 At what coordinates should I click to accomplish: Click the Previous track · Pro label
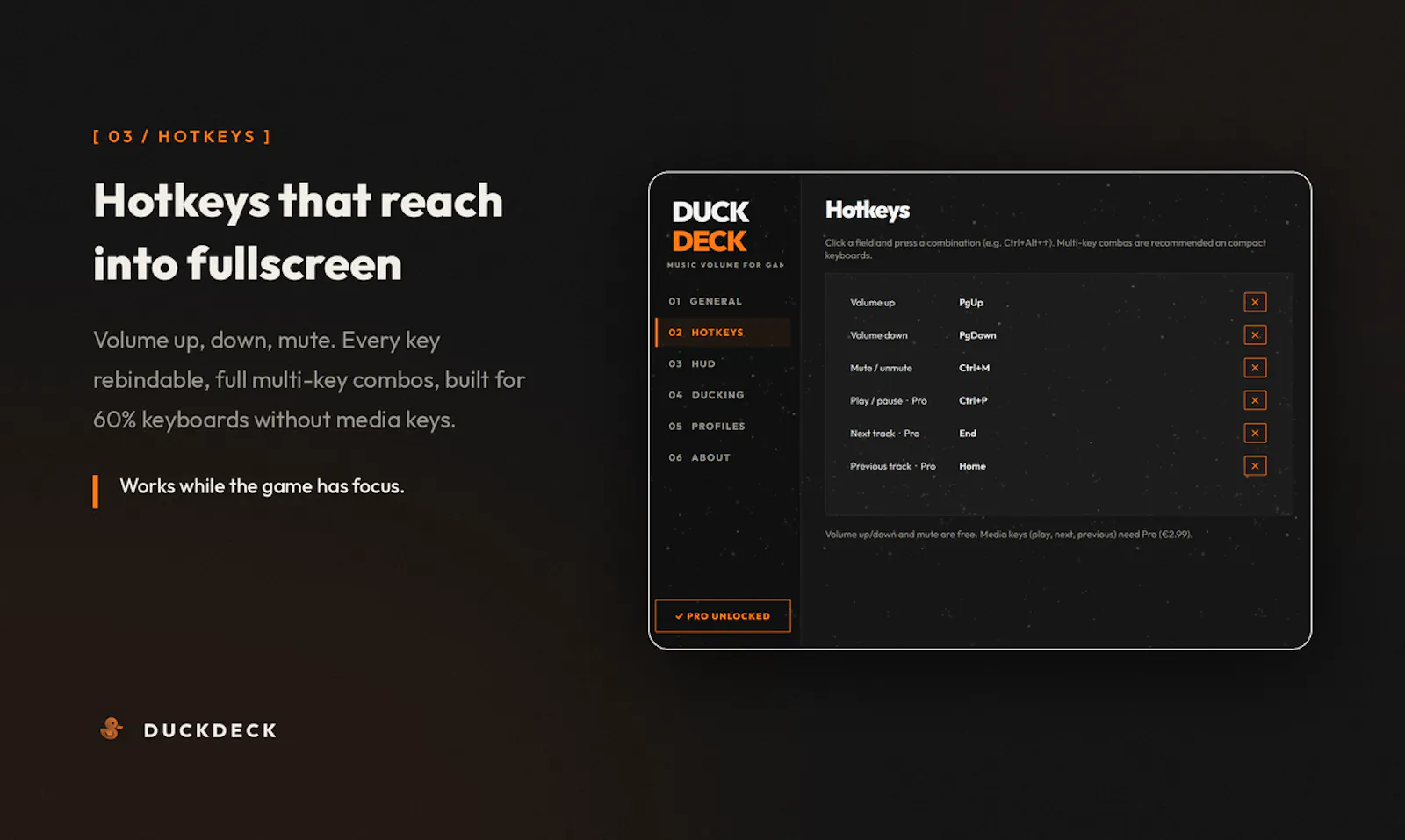892,466
